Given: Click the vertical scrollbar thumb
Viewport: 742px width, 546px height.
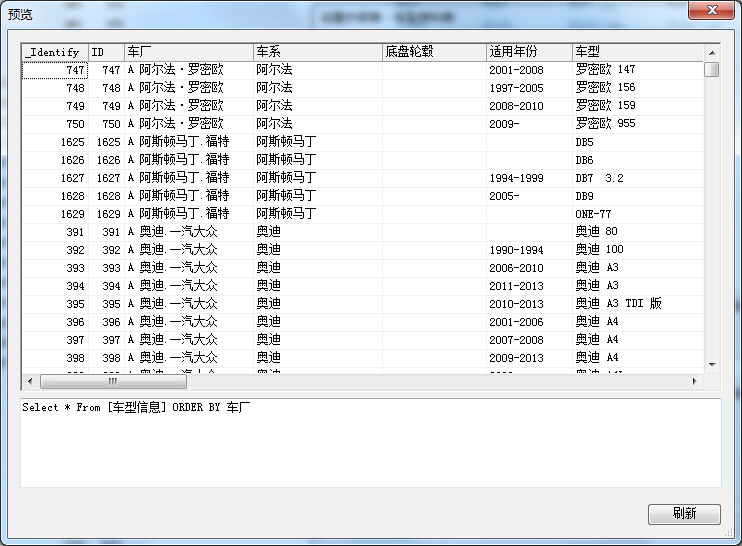Looking at the screenshot, I should point(712,70).
